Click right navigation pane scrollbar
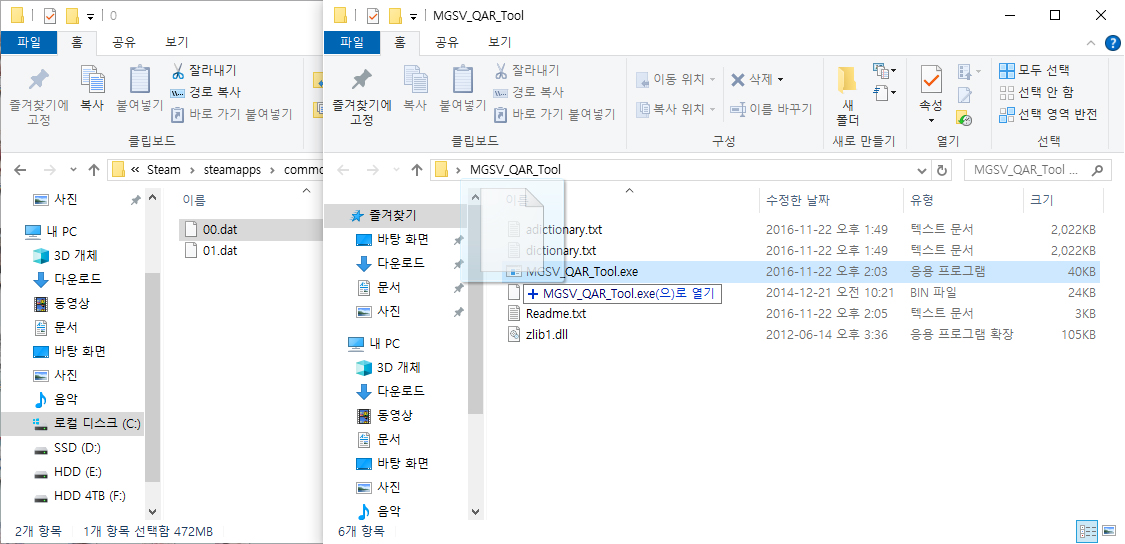This screenshot has width=1125, height=544. click(475, 309)
